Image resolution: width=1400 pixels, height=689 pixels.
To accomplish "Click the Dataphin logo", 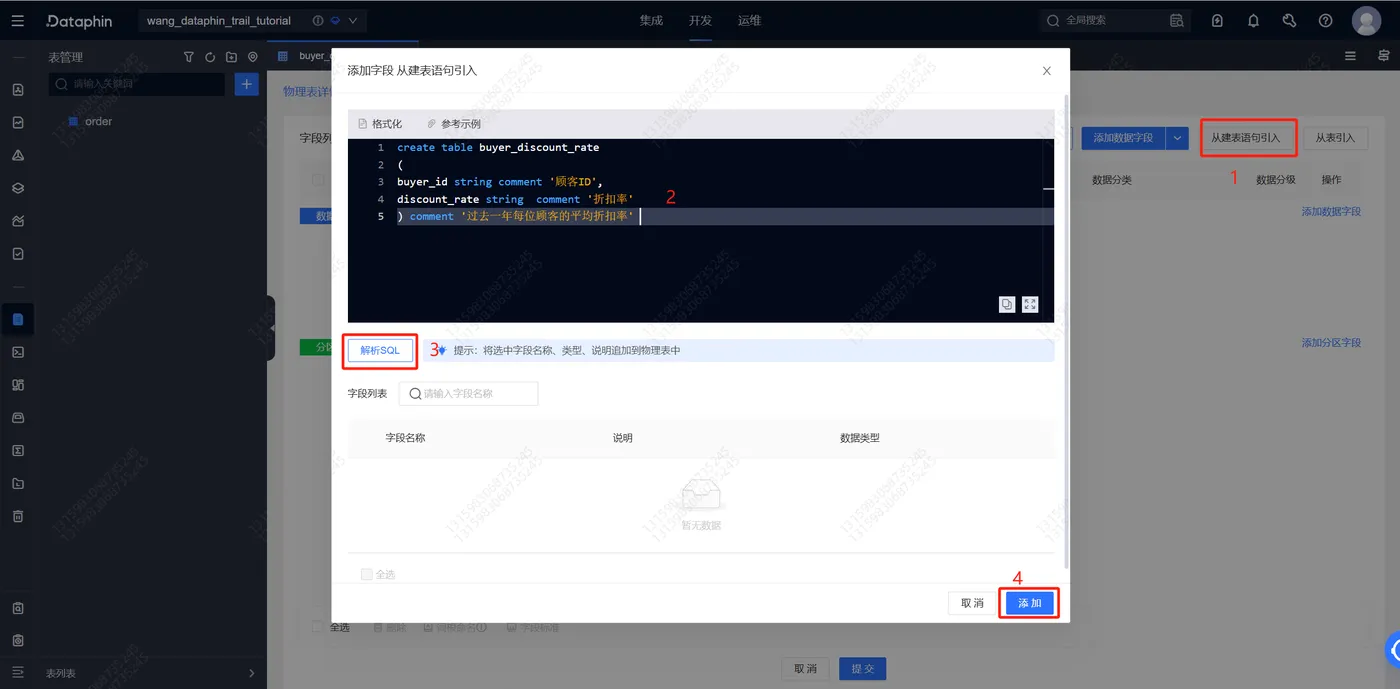I will [x=80, y=20].
